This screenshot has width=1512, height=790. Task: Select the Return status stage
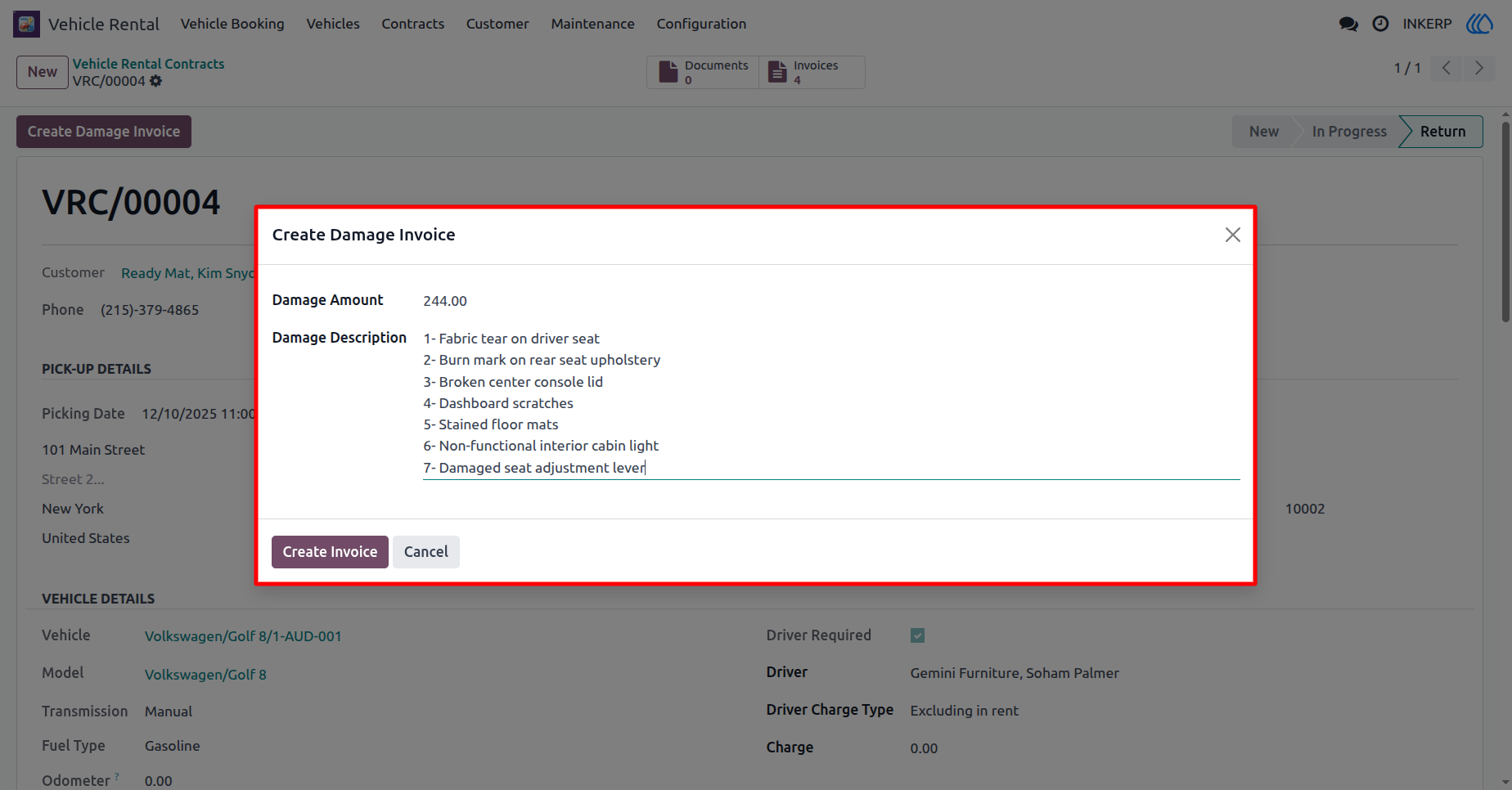pyautogui.click(x=1442, y=132)
